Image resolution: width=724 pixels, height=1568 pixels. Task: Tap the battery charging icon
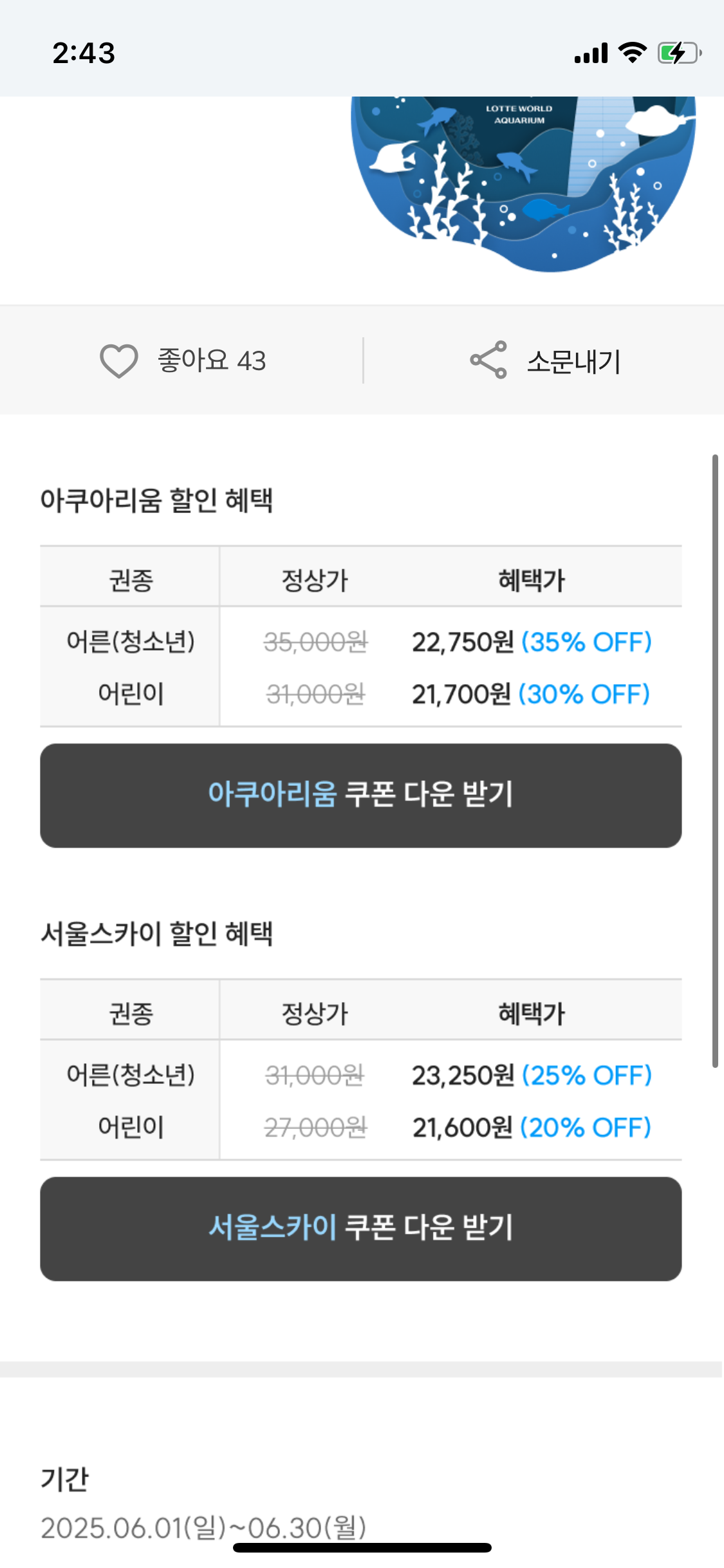point(678,53)
